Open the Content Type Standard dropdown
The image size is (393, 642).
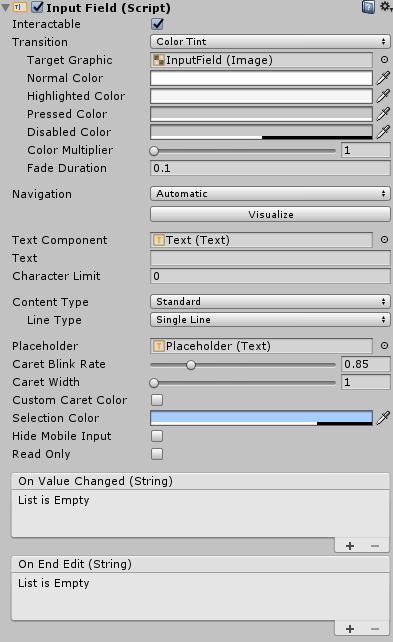pyautogui.click(x=270, y=302)
